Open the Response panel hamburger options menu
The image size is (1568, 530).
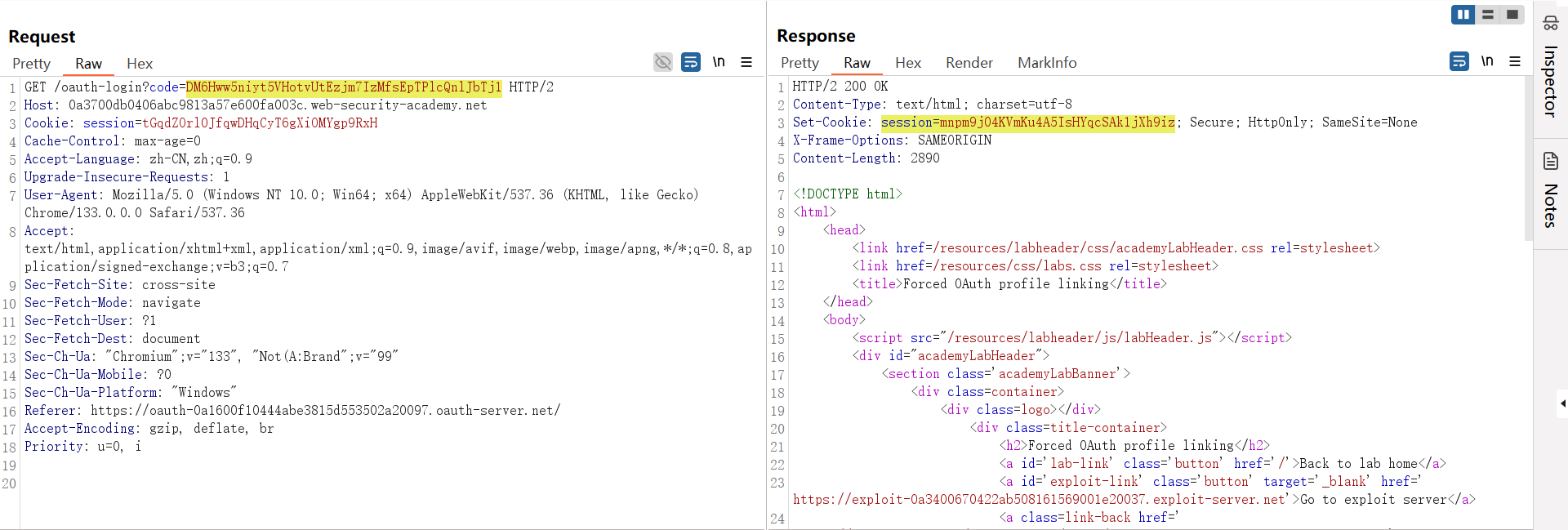[1515, 61]
